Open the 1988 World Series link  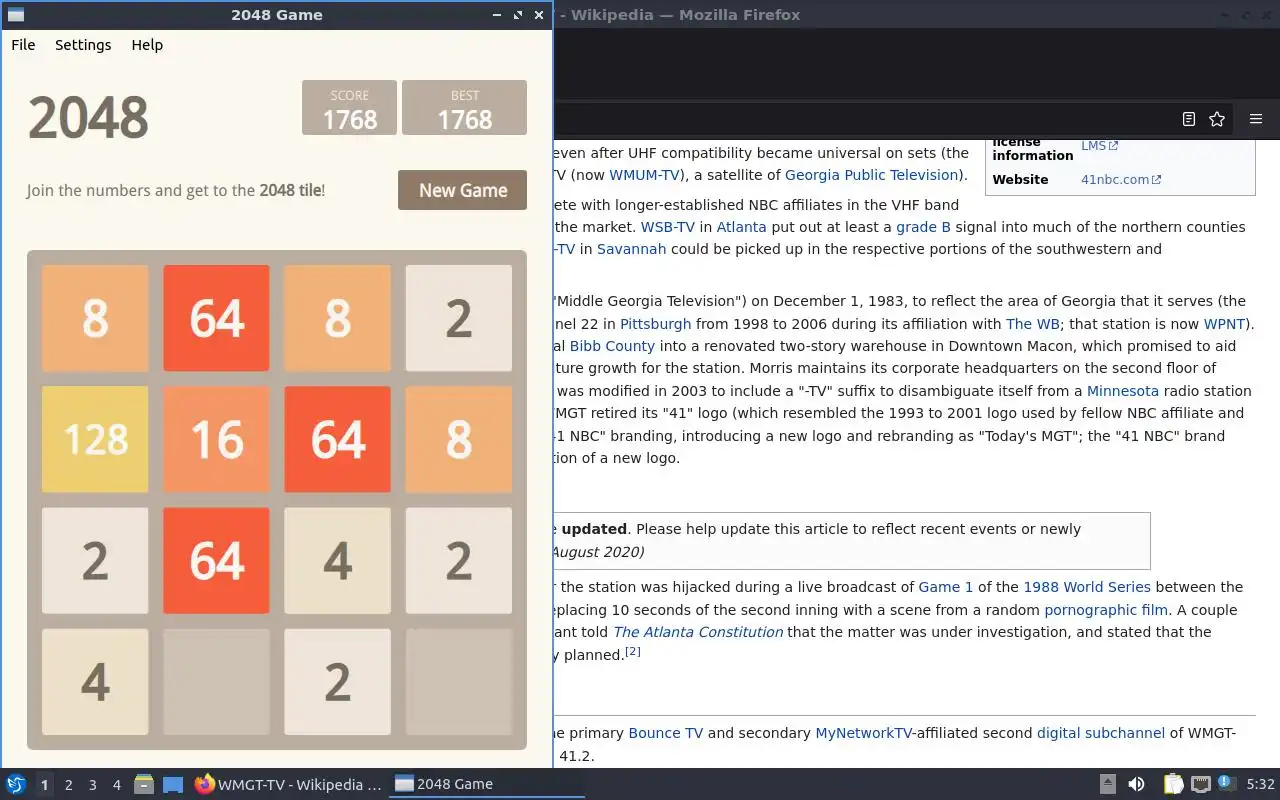pos(1087,587)
